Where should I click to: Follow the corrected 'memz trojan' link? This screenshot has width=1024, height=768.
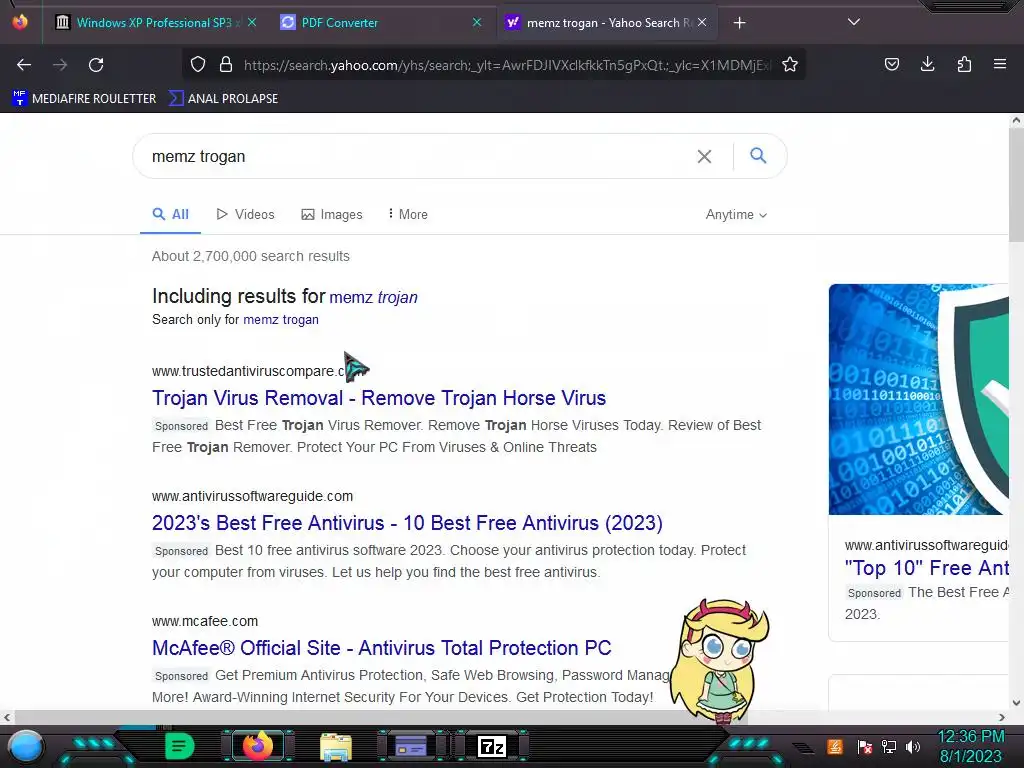[374, 297]
